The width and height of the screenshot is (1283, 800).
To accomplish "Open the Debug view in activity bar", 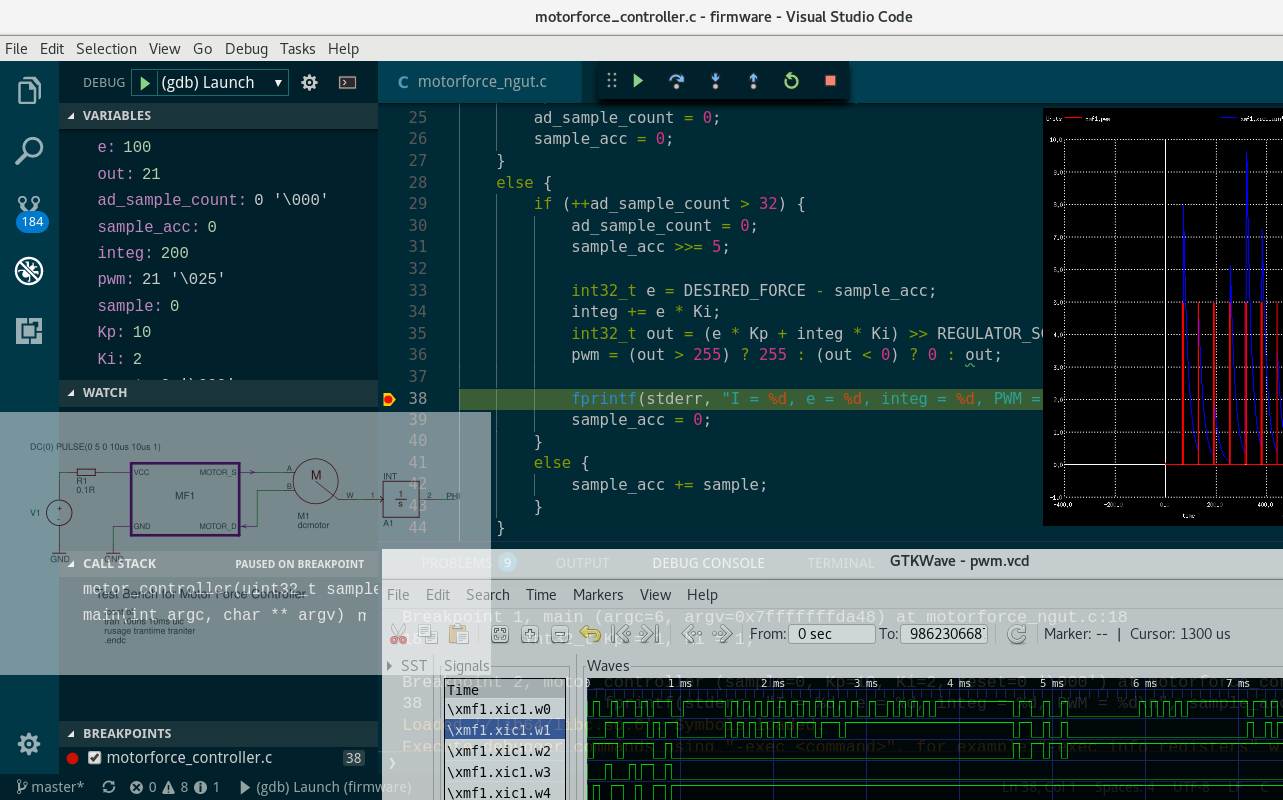I will [29, 270].
